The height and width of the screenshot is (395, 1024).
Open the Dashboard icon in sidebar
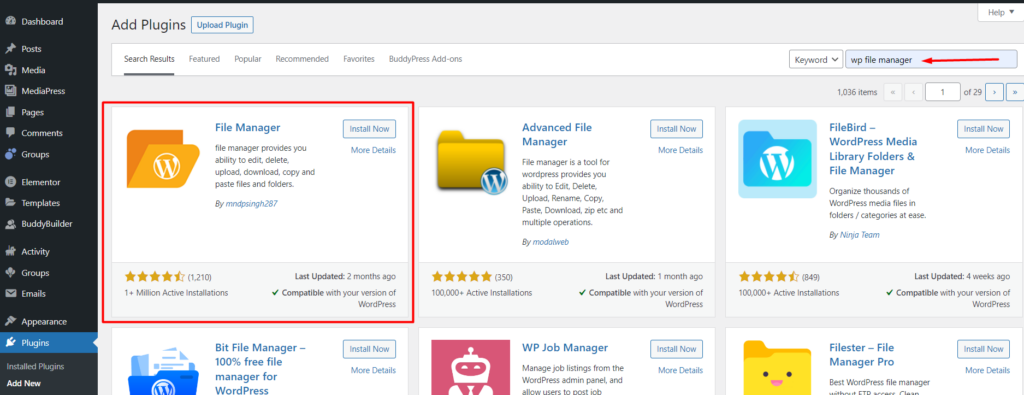(10, 22)
